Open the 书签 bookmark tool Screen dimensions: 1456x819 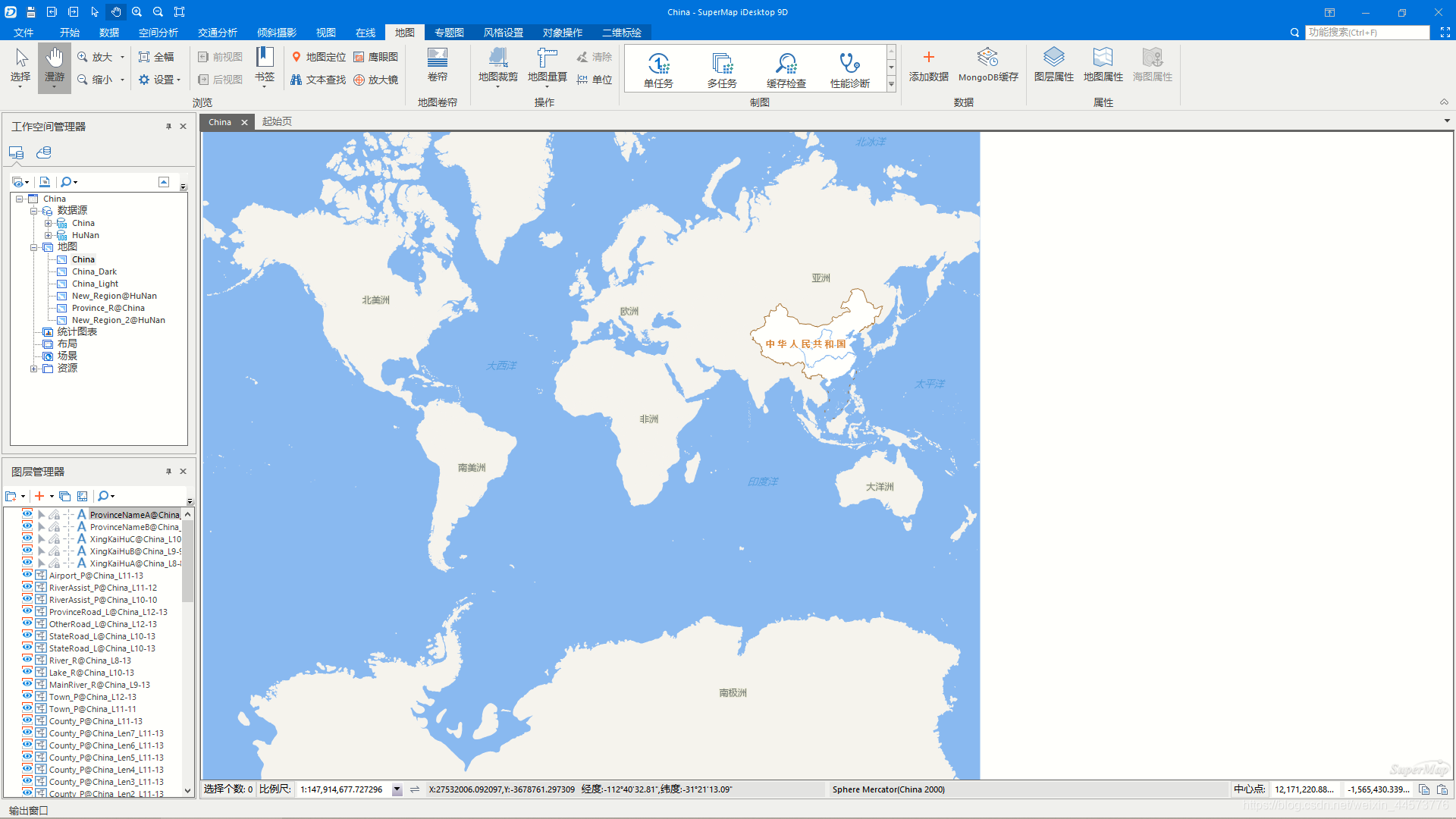click(x=265, y=66)
